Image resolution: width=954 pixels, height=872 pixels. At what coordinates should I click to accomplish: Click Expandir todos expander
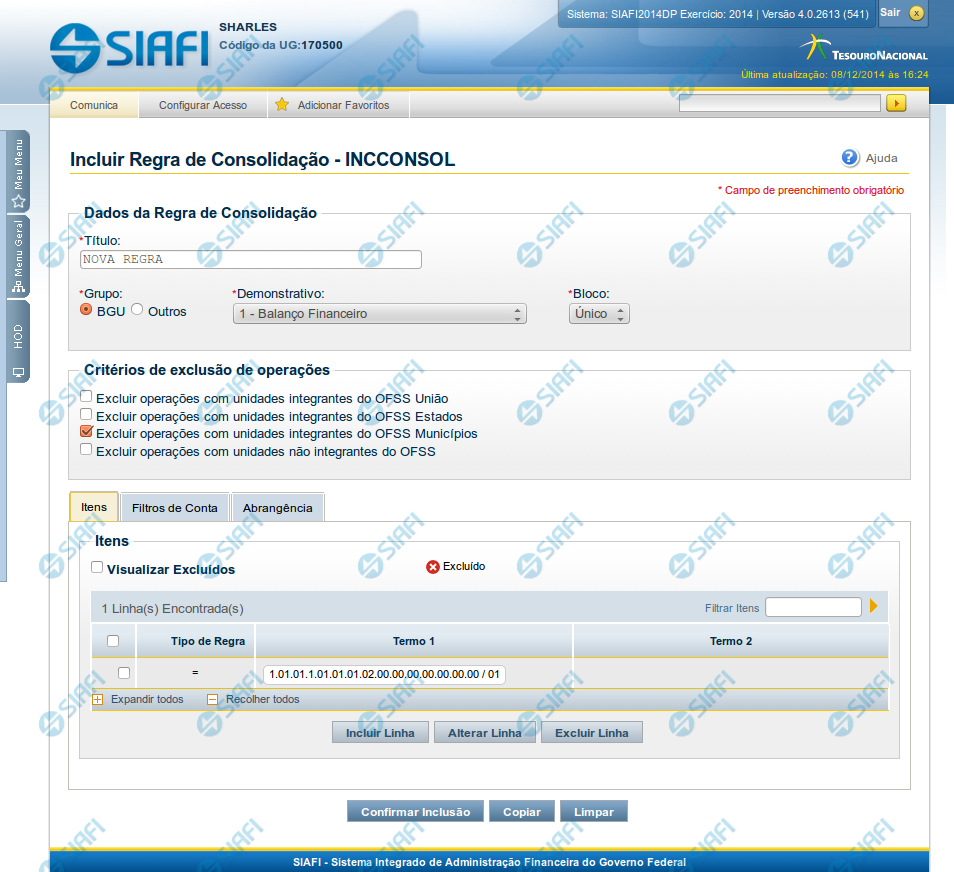coord(98,700)
